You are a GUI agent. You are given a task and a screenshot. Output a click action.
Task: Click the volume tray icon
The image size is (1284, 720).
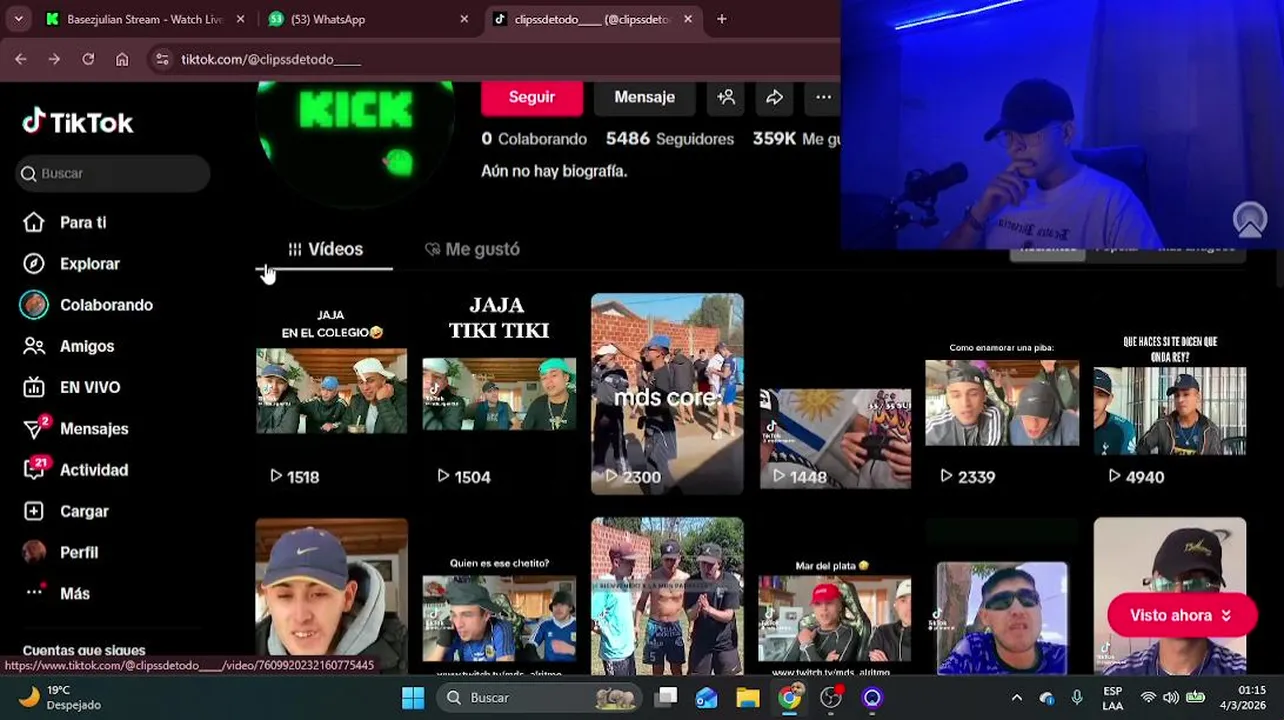click(1171, 698)
